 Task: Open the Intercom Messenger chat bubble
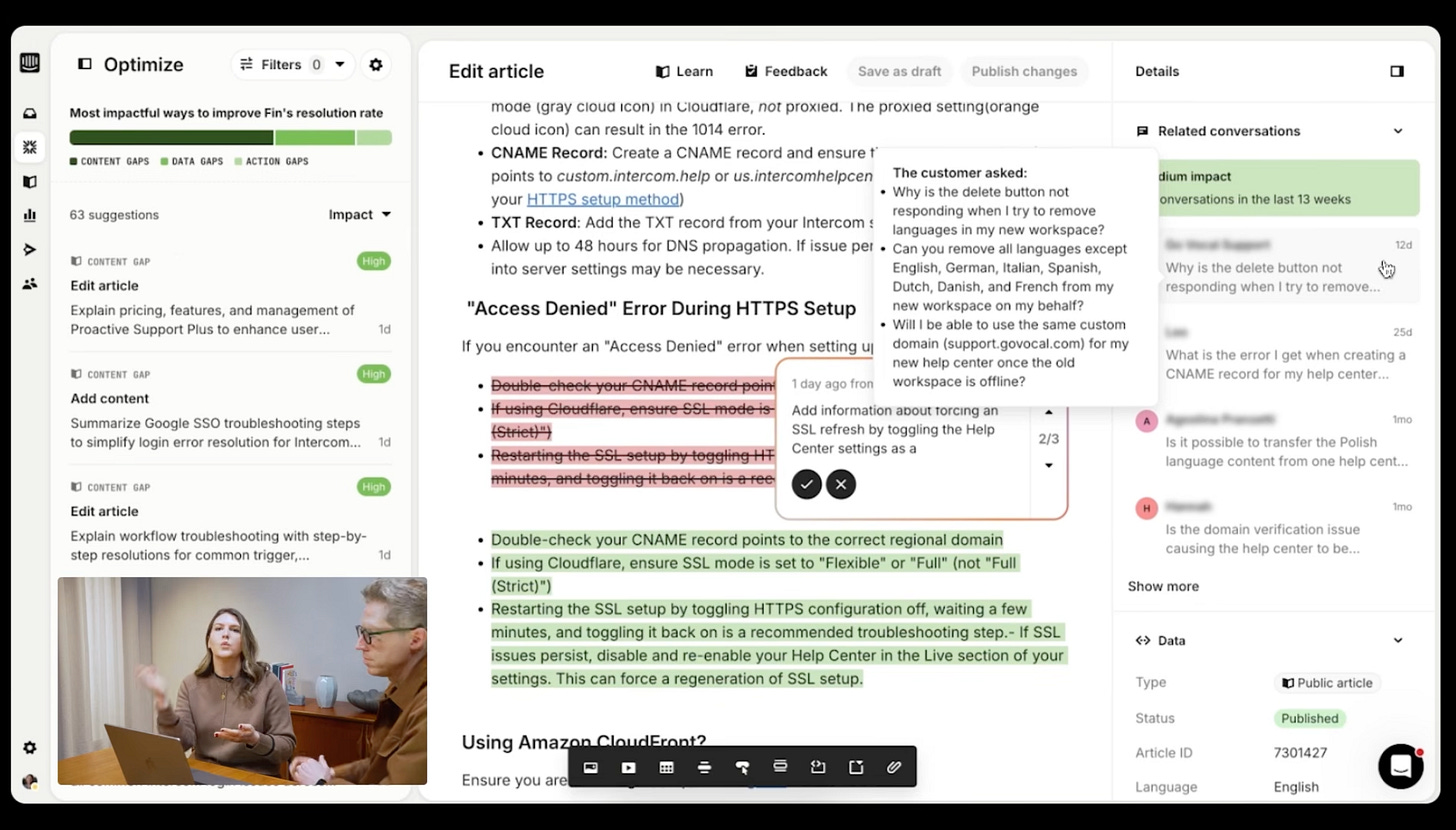pos(1400,766)
